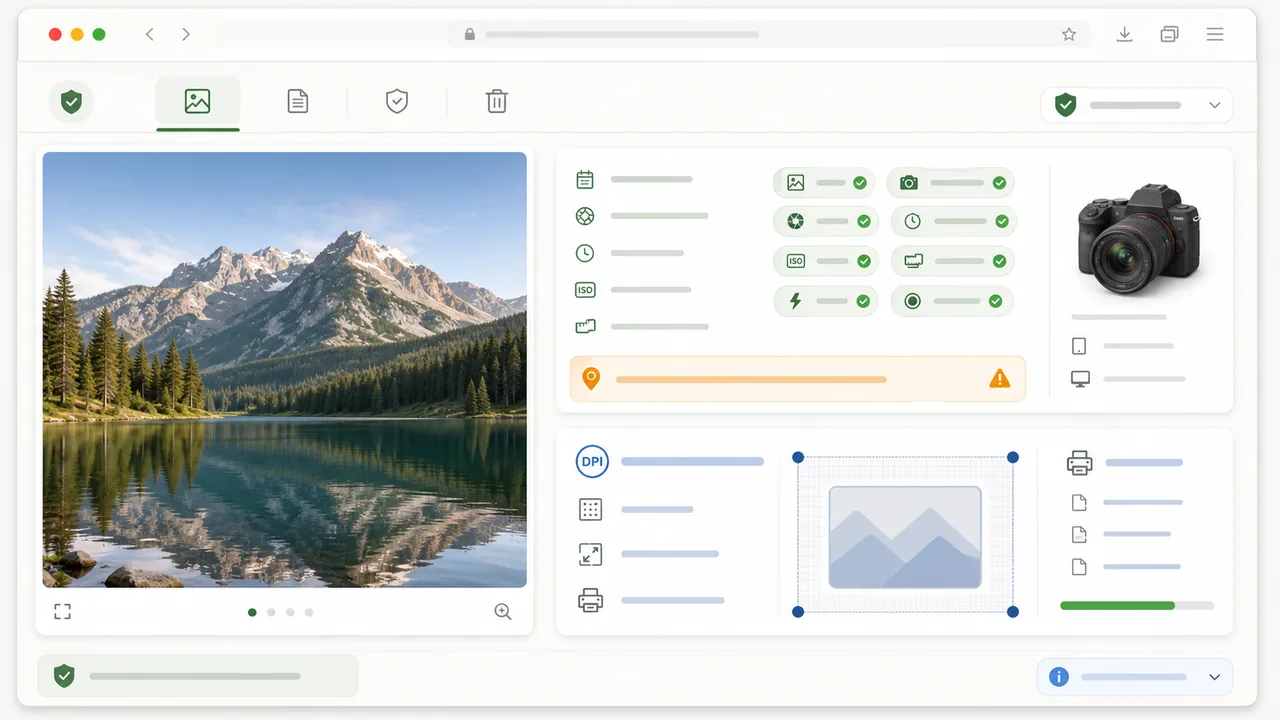
Task: Click the focal length ruler icon
Action: (585, 326)
